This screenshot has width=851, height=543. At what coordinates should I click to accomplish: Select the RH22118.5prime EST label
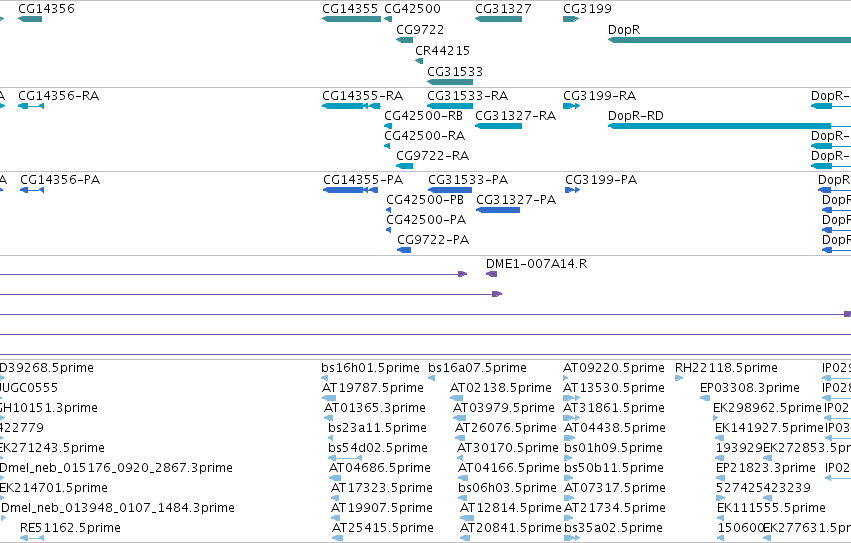point(726,368)
